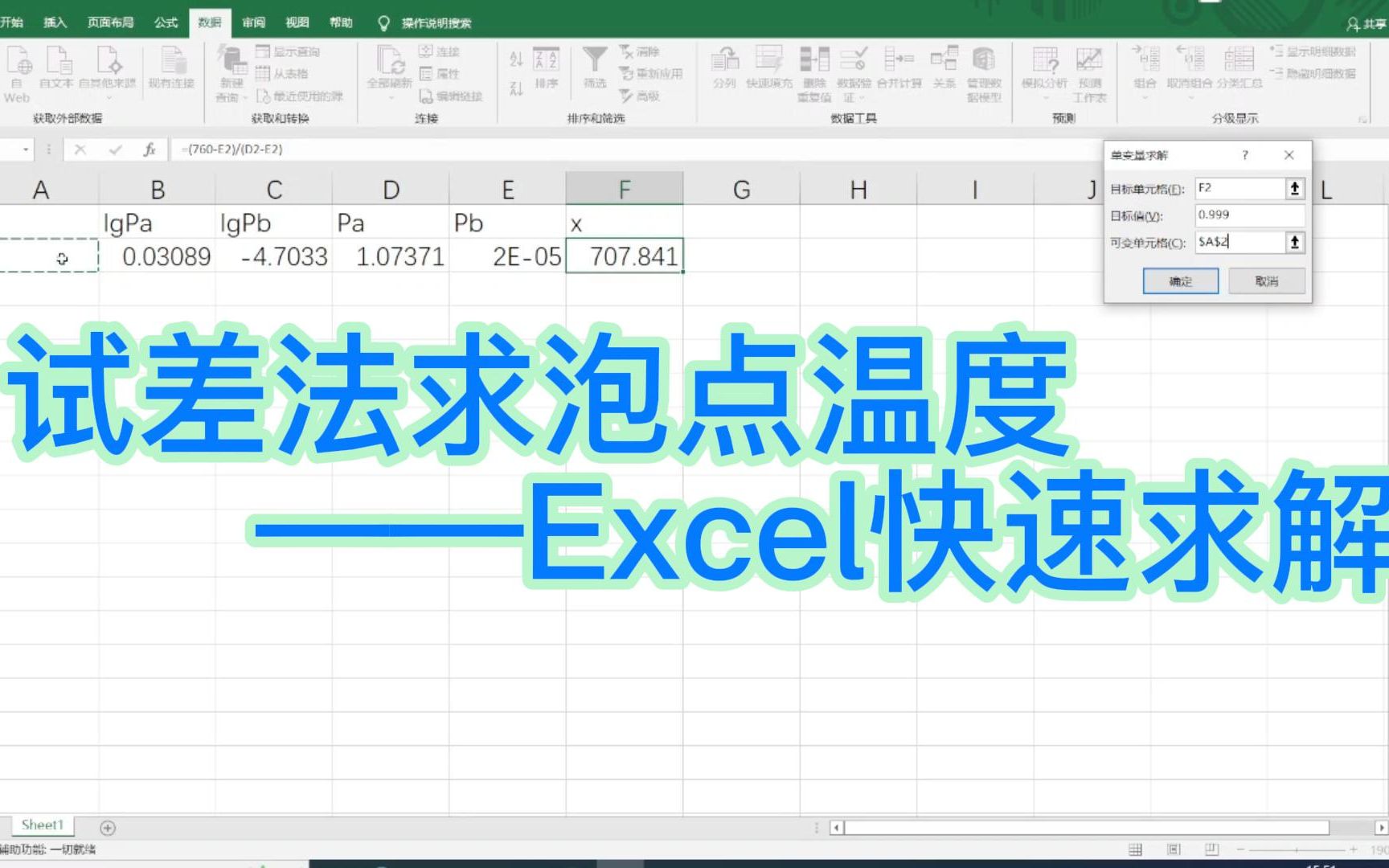Click Hide Detail (隐藏明细数据)

pos(1313,74)
